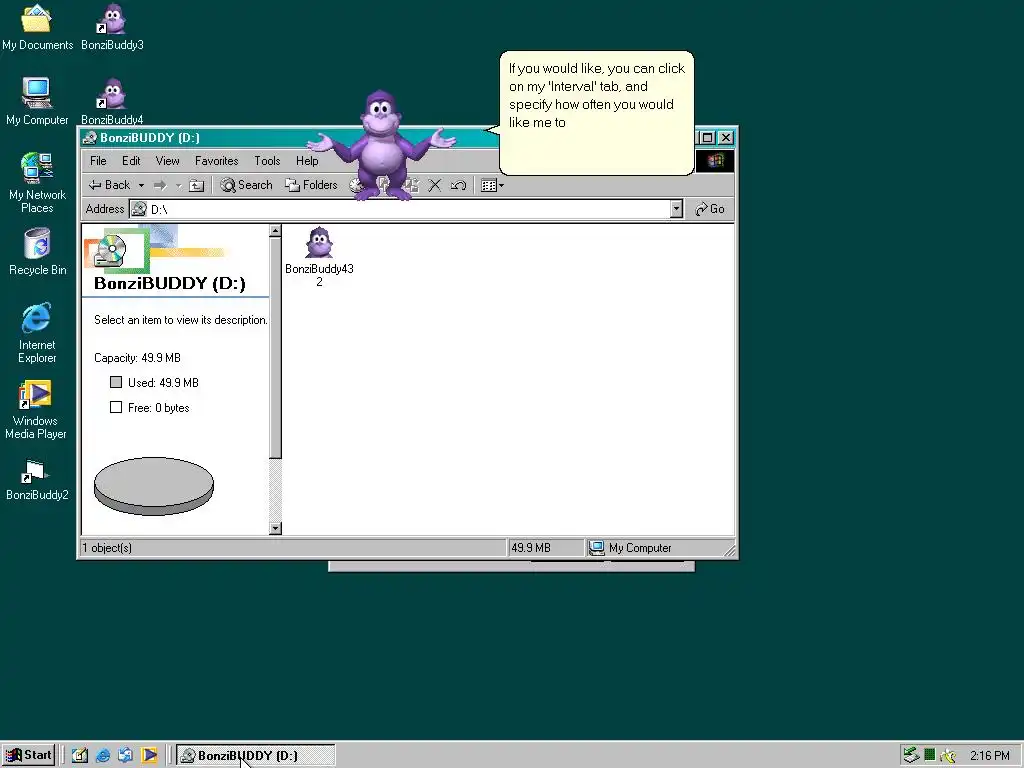Maximize the BonziBUDDY (D:) window
The height and width of the screenshot is (768, 1024).
(x=707, y=138)
